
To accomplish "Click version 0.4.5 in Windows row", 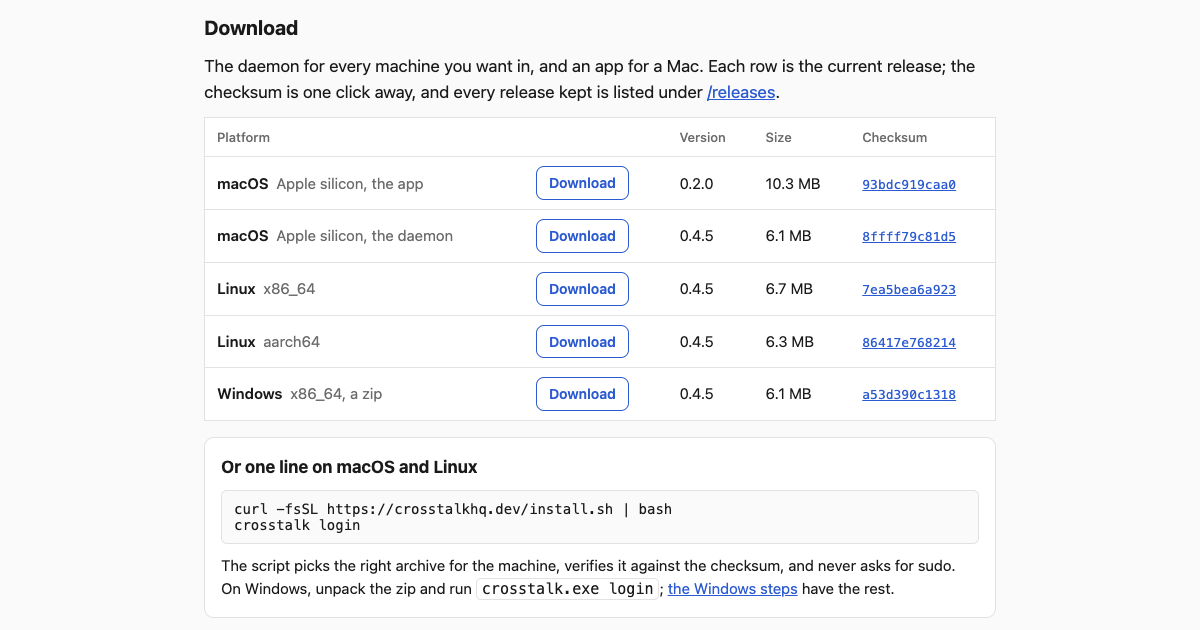I will pos(697,394).
